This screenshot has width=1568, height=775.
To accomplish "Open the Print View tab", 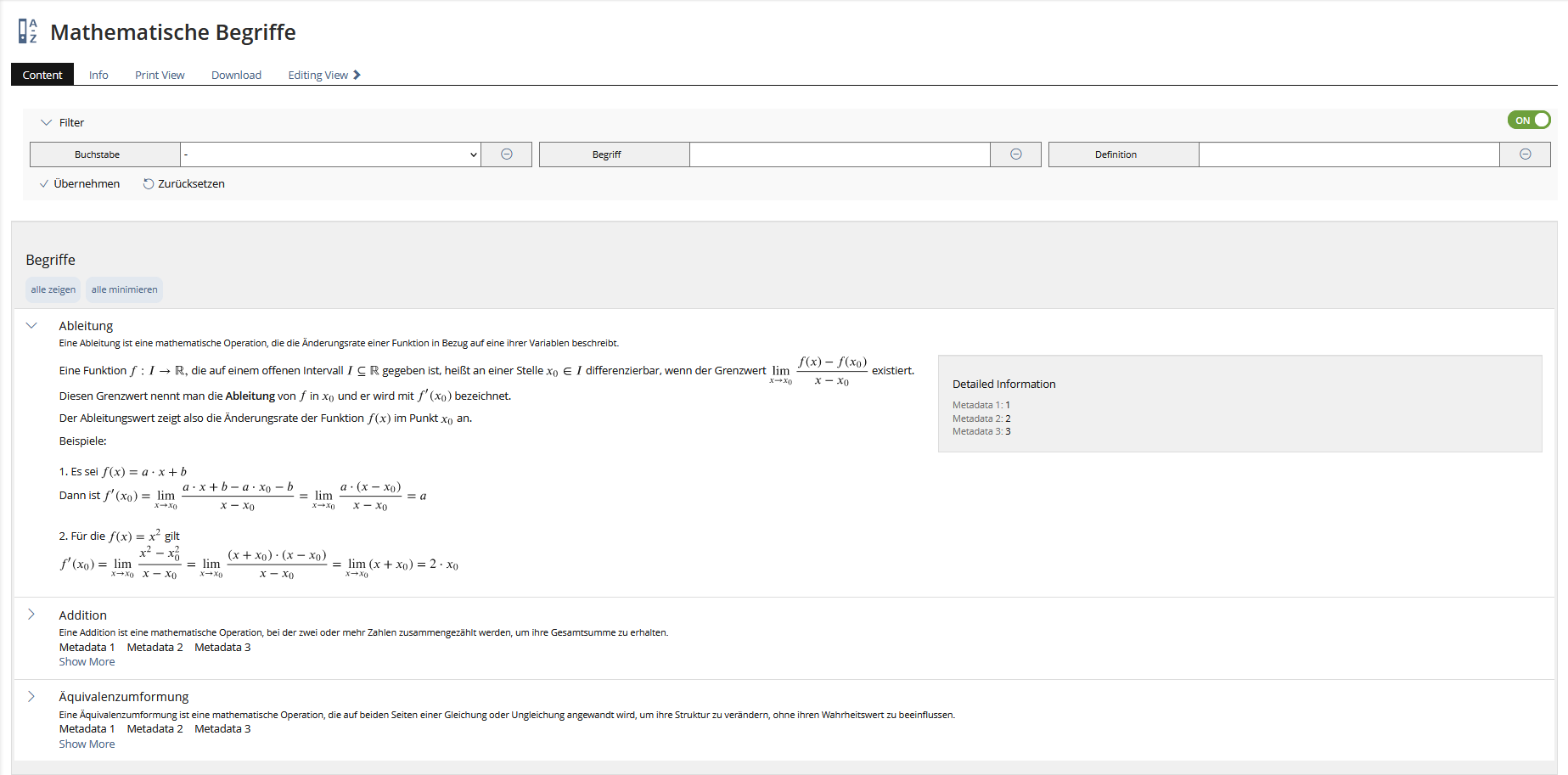I will (x=160, y=75).
